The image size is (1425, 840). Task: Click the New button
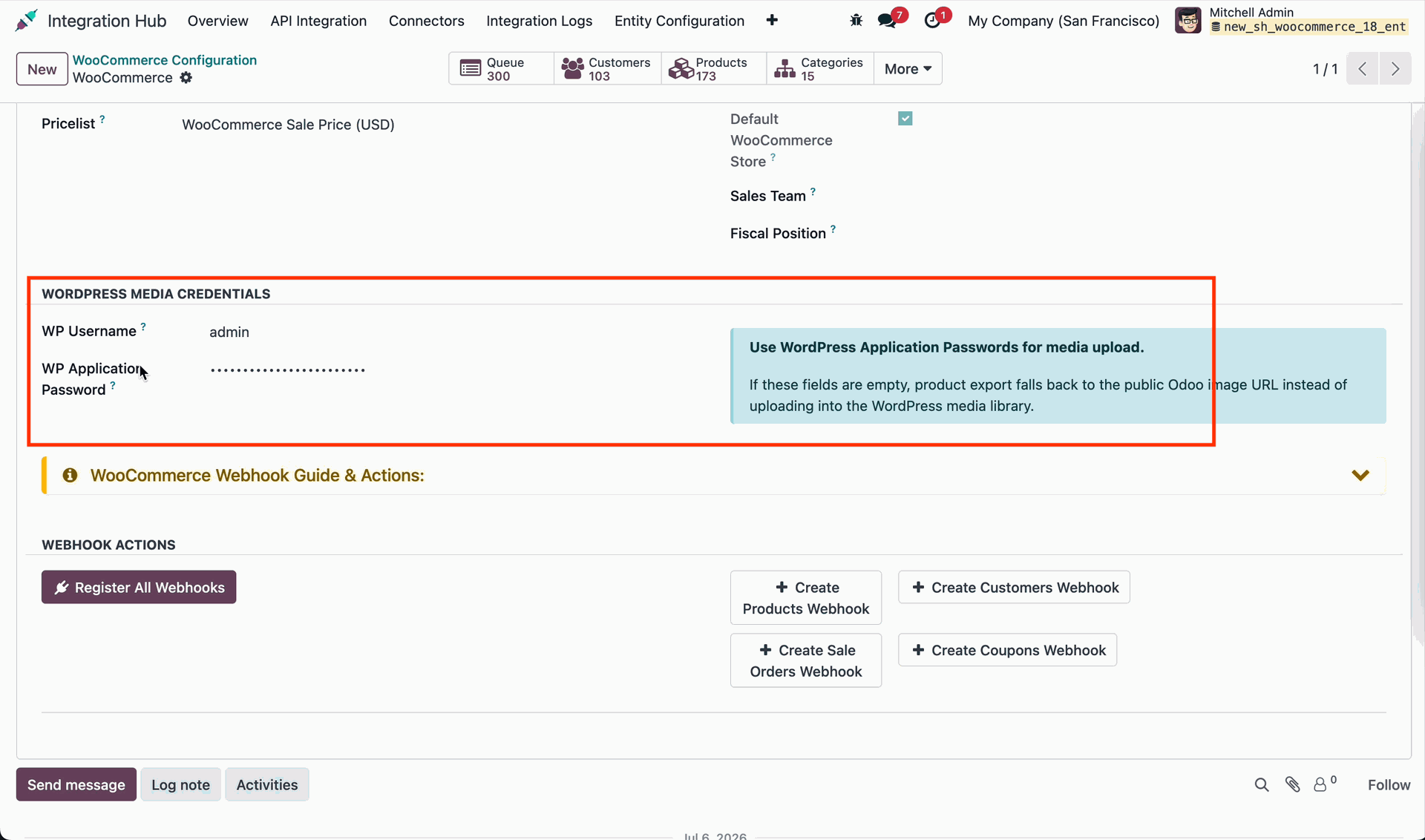tap(42, 69)
